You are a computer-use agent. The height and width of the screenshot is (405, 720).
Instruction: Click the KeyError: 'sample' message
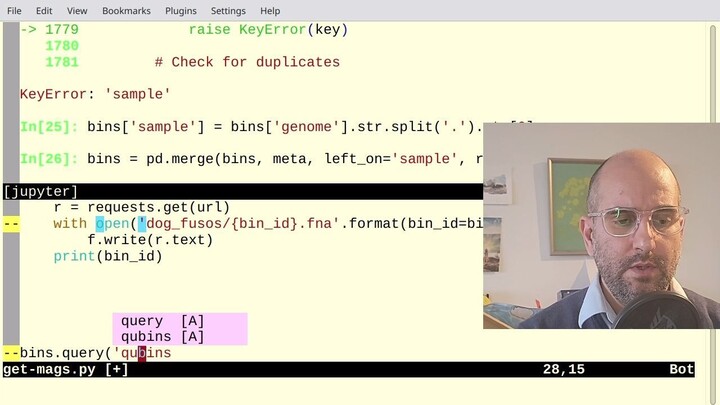coord(95,94)
